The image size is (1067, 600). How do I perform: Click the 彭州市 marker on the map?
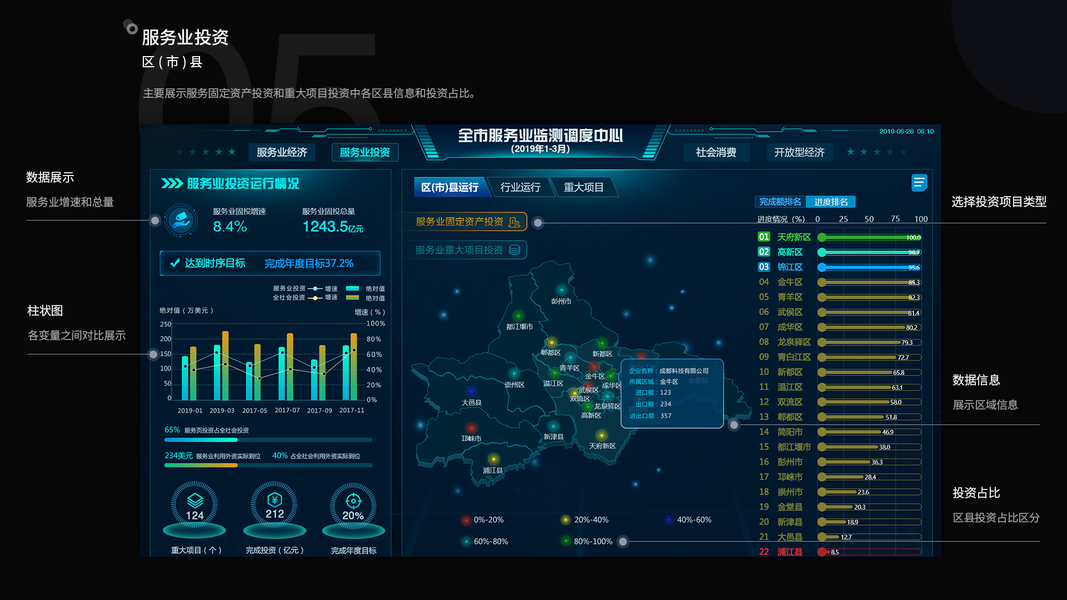pyautogui.click(x=561, y=290)
